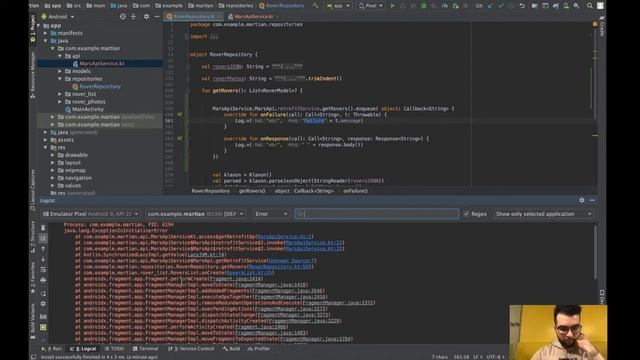This screenshot has height=360, width=640.
Task: Open Version Control tool window tab
Action: 191,349
